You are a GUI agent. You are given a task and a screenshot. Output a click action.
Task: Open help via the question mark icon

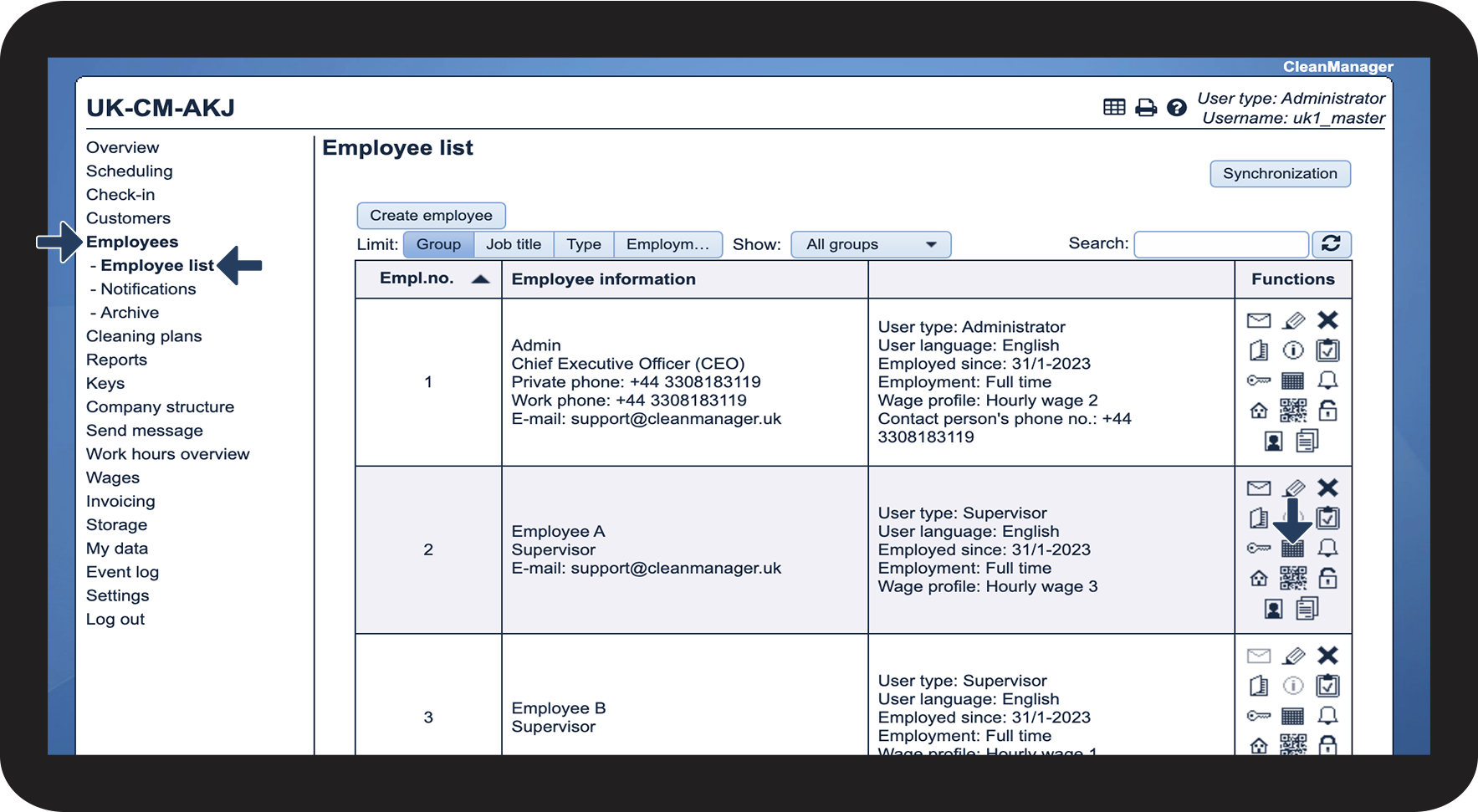[1176, 108]
